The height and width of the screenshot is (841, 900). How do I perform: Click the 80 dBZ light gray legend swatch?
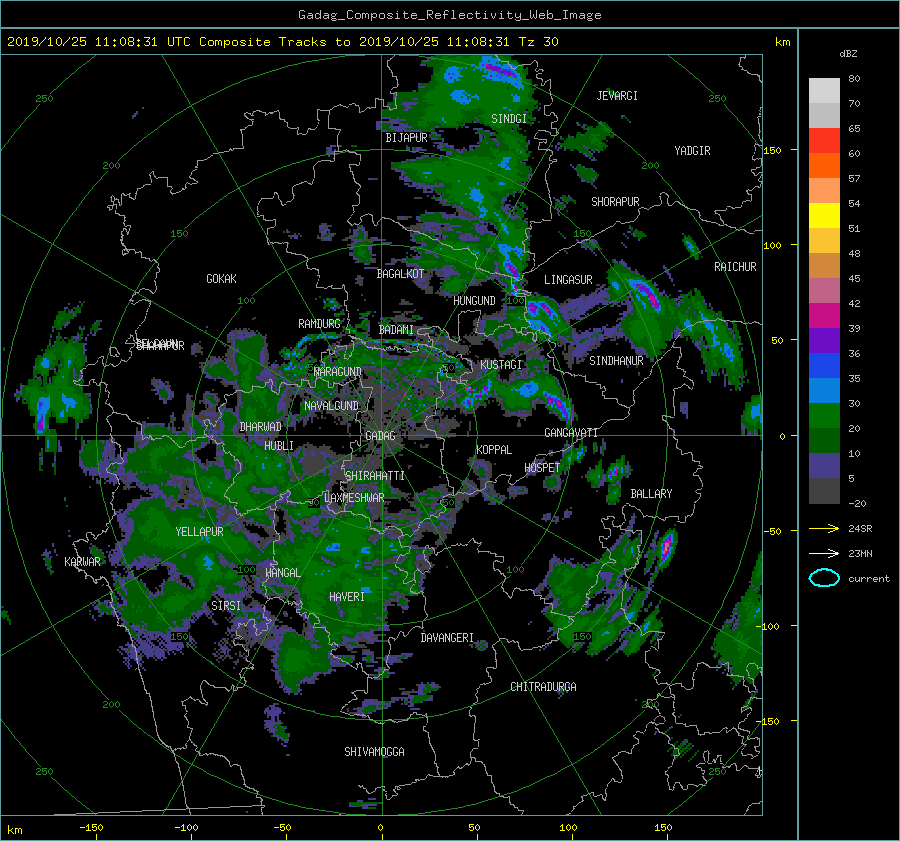[x=824, y=91]
